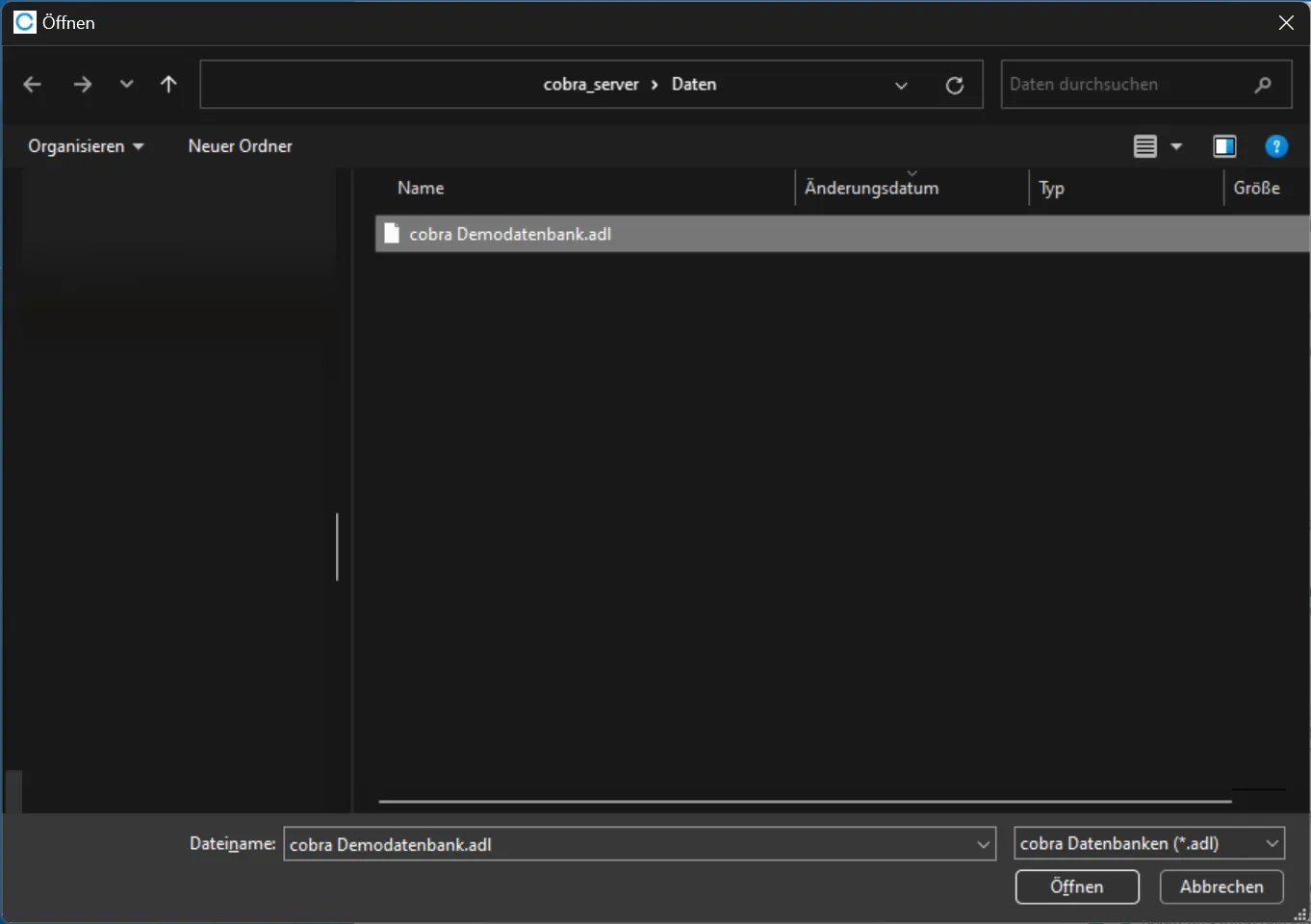
Task: Sort by Änderungsdatum column header
Action: point(871,188)
